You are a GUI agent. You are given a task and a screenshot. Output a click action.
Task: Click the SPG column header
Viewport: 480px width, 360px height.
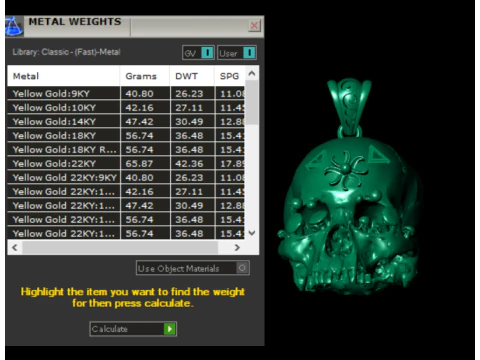(x=230, y=76)
